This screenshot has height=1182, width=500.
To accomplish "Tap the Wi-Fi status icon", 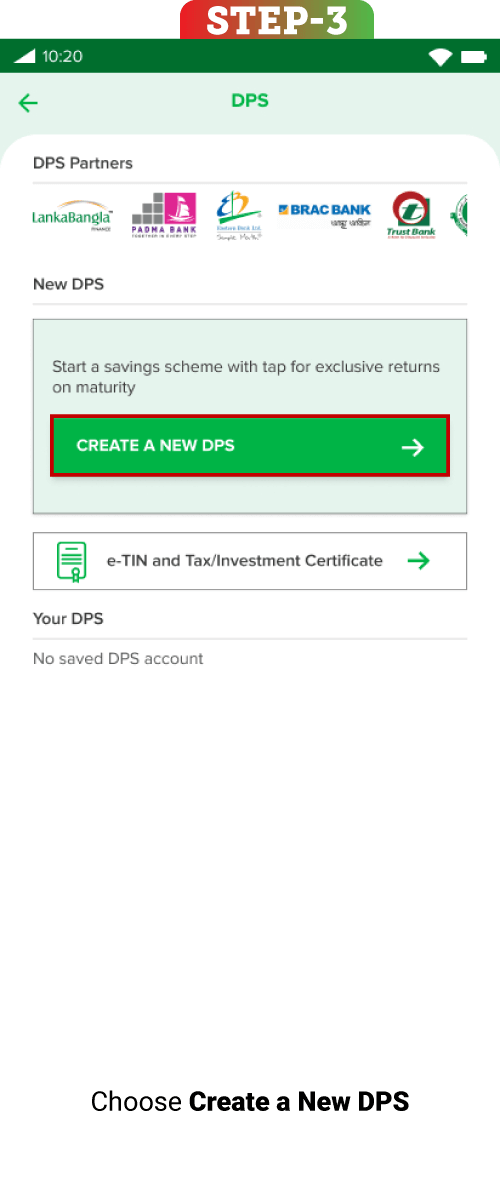I will point(440,57).
